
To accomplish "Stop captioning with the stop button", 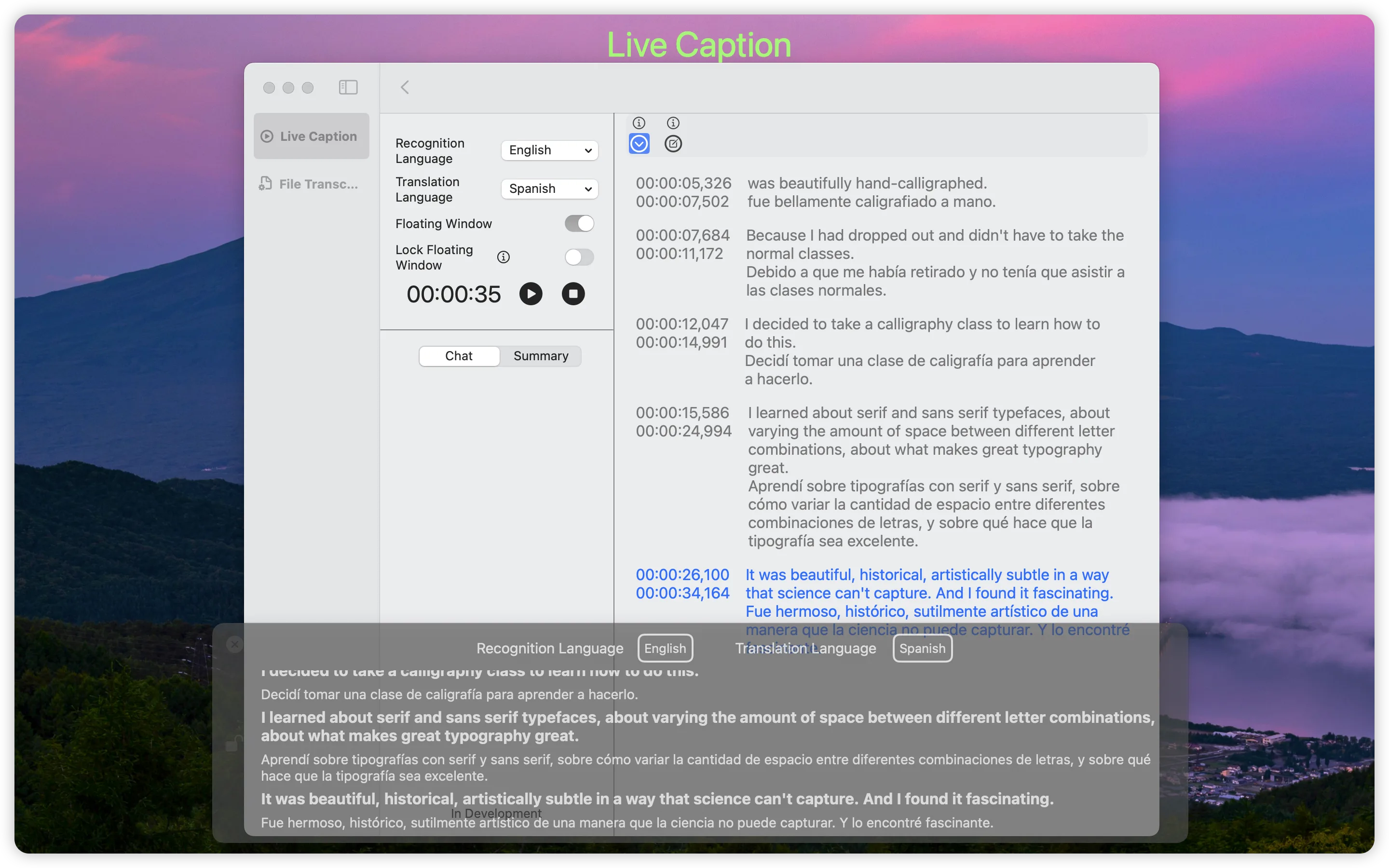I will click(x=573, y=294).
